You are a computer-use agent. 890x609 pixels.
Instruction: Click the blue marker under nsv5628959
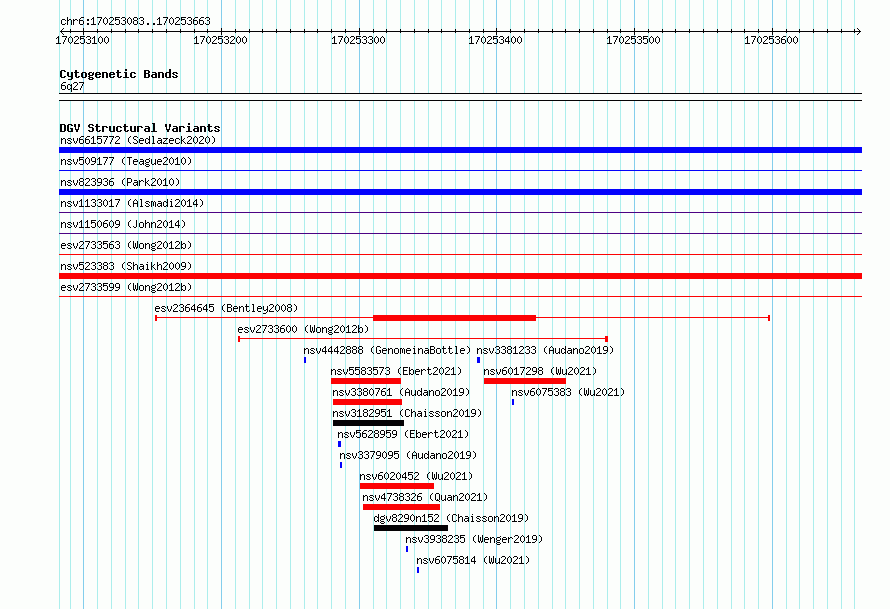(339, 444)
